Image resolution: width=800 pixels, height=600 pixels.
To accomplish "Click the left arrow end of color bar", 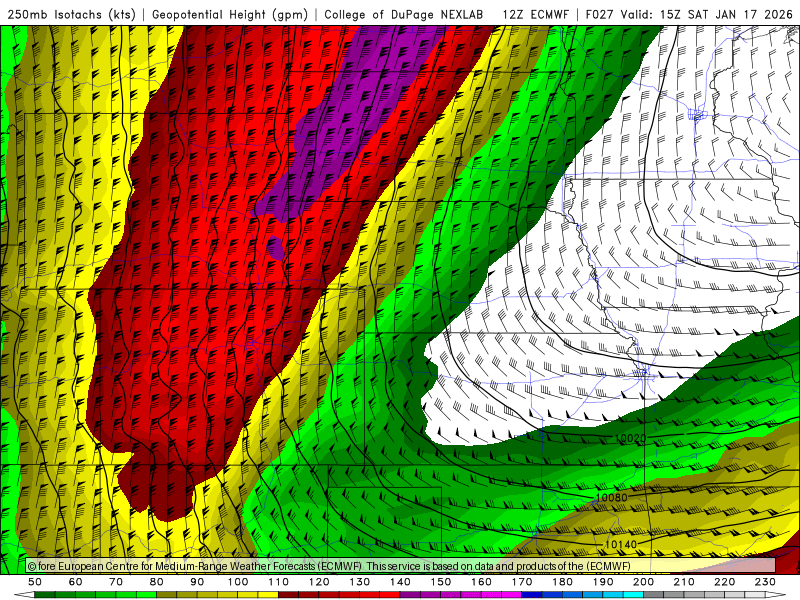I will coord(24,595).
